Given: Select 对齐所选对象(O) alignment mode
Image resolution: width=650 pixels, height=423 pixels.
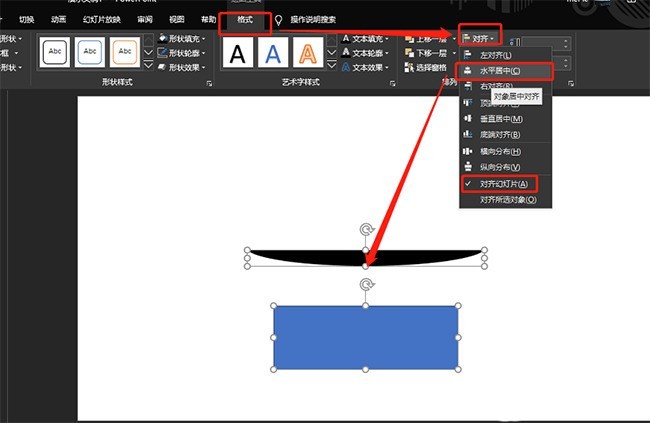Looking at the screenshot, I should [x=508, y=199].
